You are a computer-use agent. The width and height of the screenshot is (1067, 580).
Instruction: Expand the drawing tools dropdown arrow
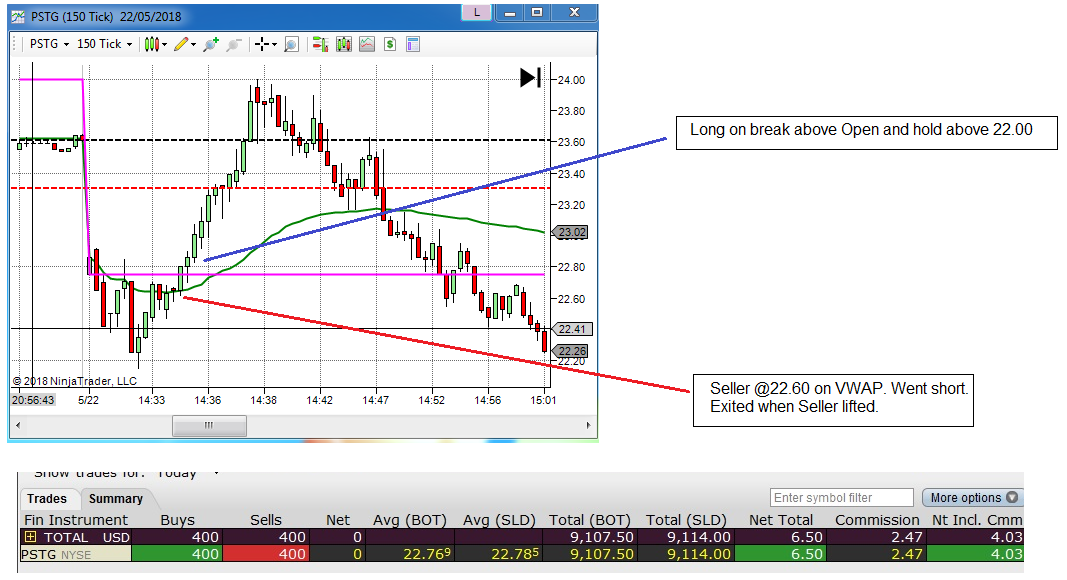tap(194, 45)
